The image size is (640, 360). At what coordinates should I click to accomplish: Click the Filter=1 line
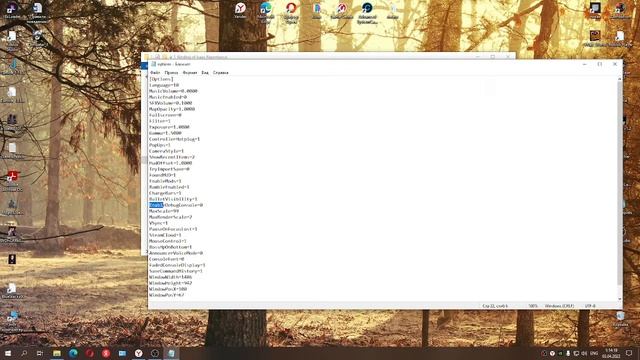pos(160,121)
